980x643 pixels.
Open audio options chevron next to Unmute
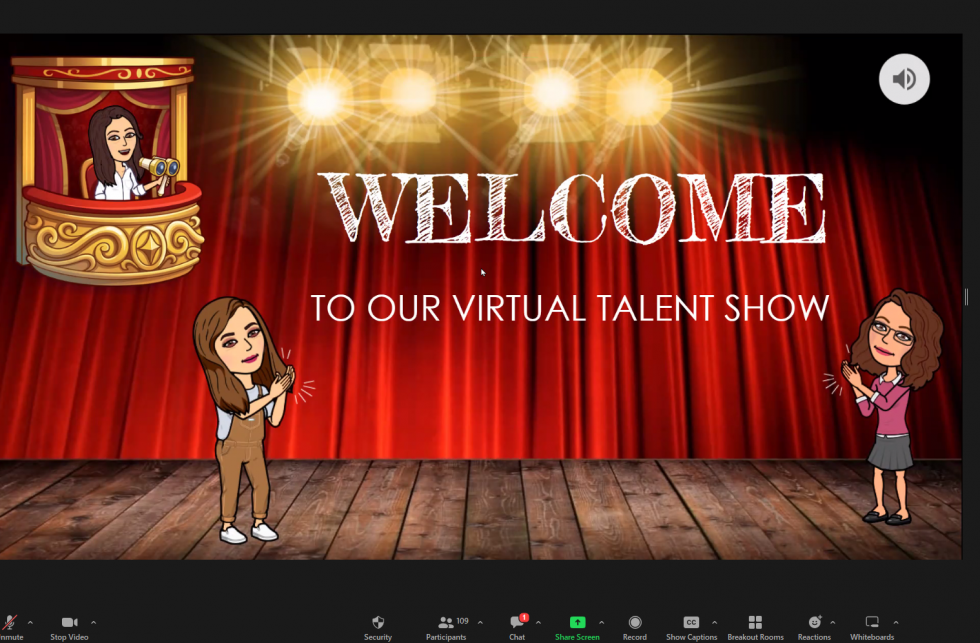coord(30,620)
